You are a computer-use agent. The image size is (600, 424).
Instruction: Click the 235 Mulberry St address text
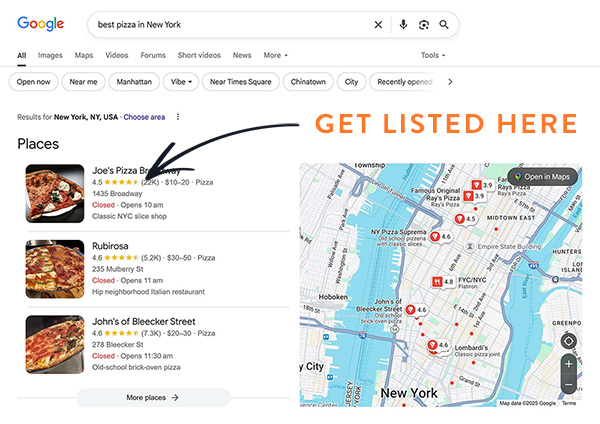coord(117,269)
